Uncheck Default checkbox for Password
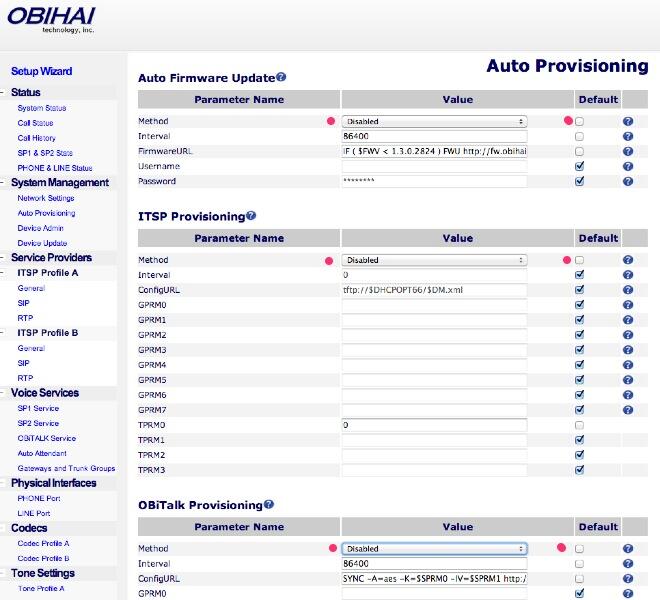 580,181
